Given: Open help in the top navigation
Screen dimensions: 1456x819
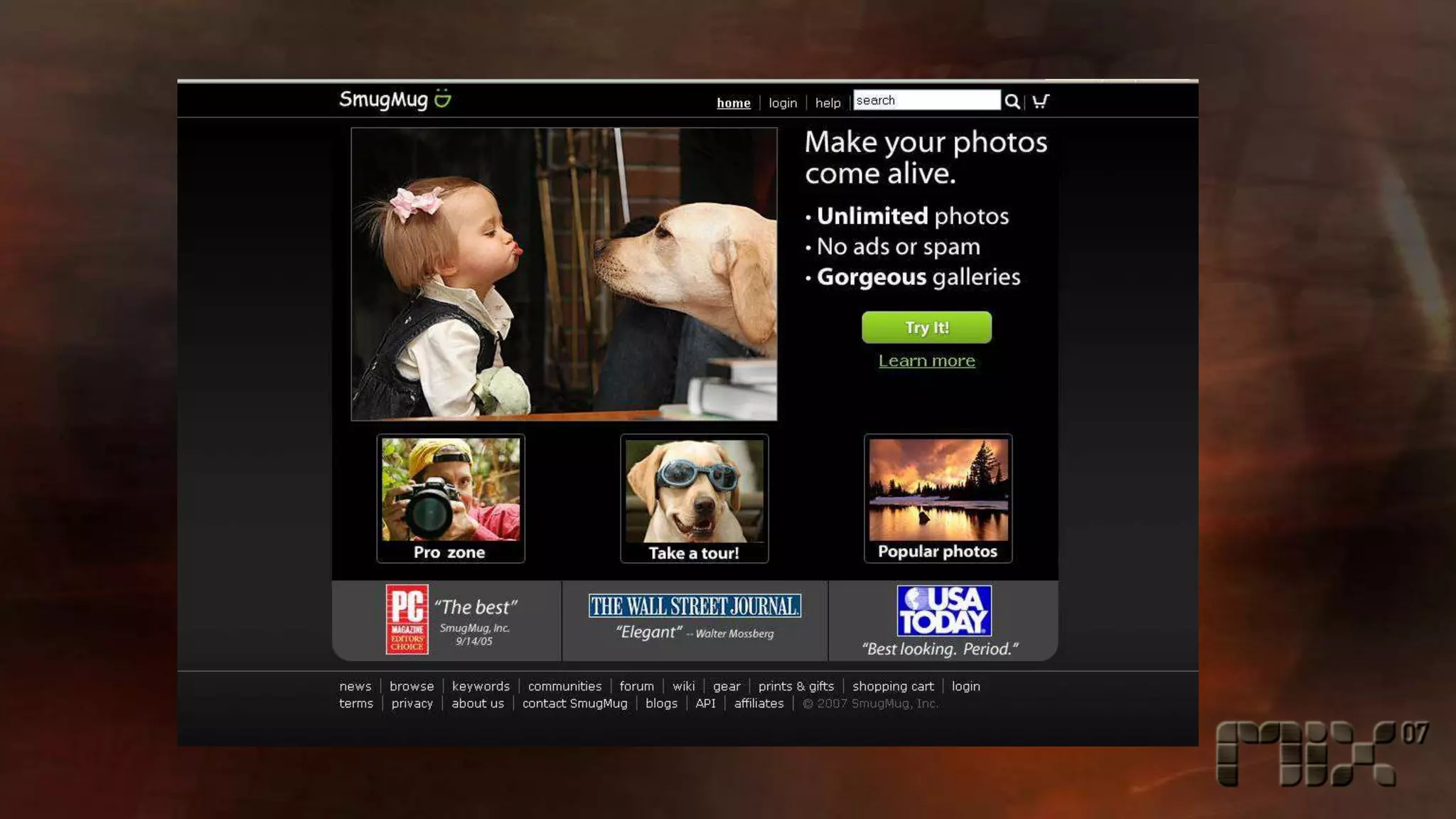Looking at the screenshot, I should [x=828, y=103].
